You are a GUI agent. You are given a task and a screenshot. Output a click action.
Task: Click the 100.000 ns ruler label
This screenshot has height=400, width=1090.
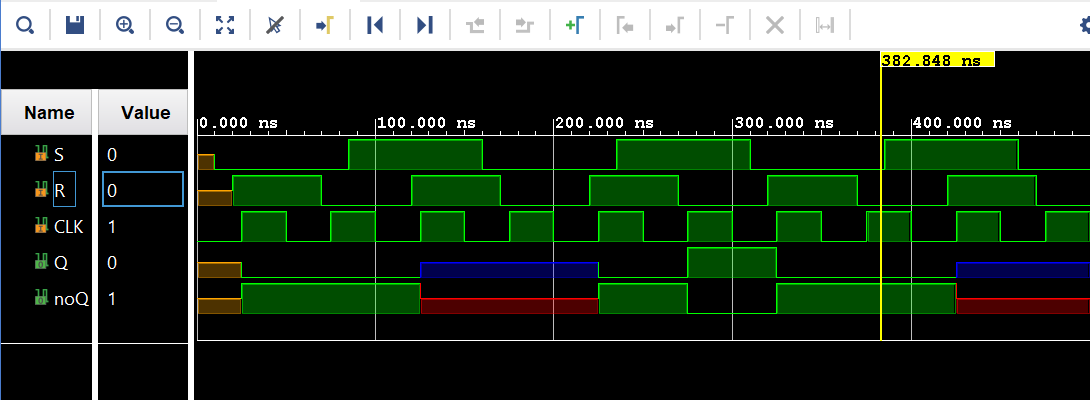coord(427,123)
